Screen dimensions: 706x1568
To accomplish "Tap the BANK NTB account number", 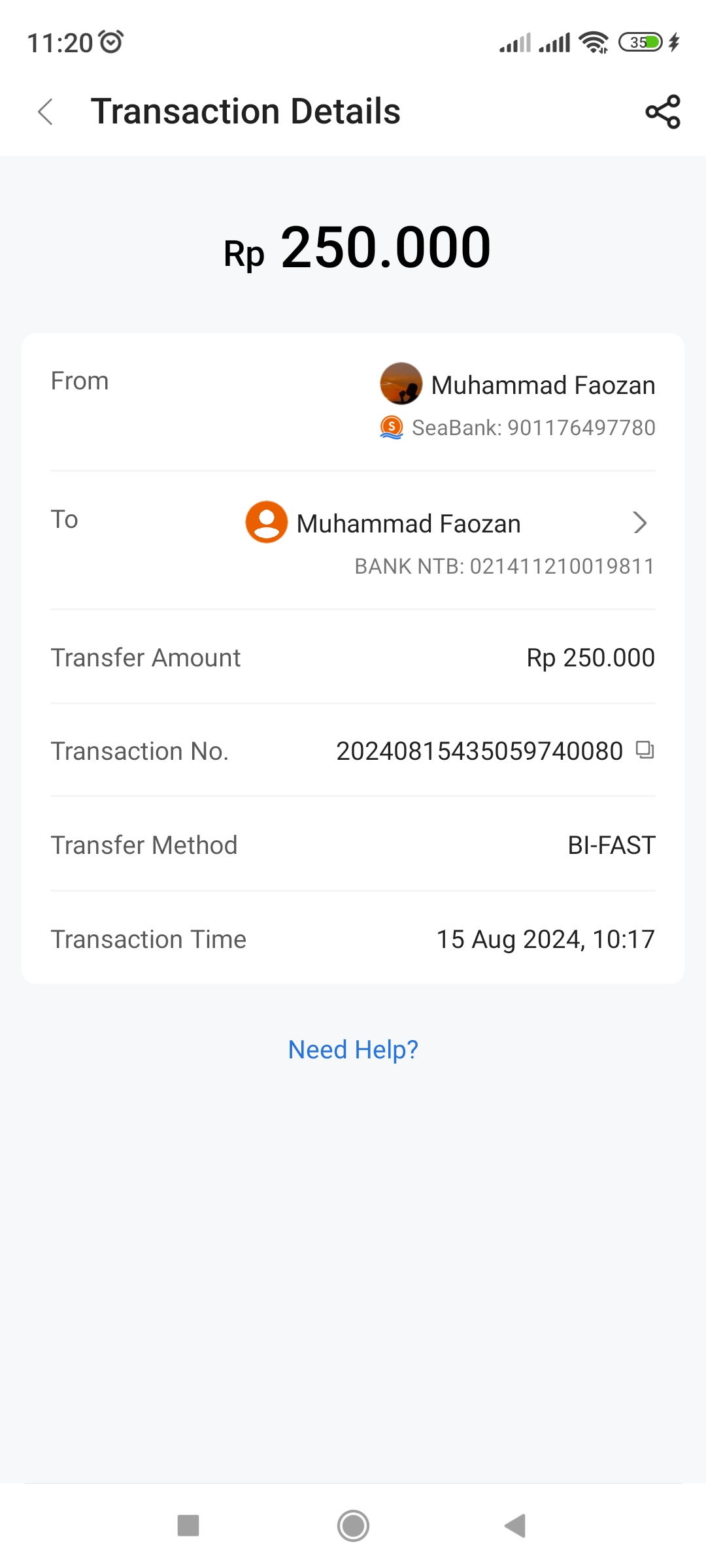I will (504, 566).
